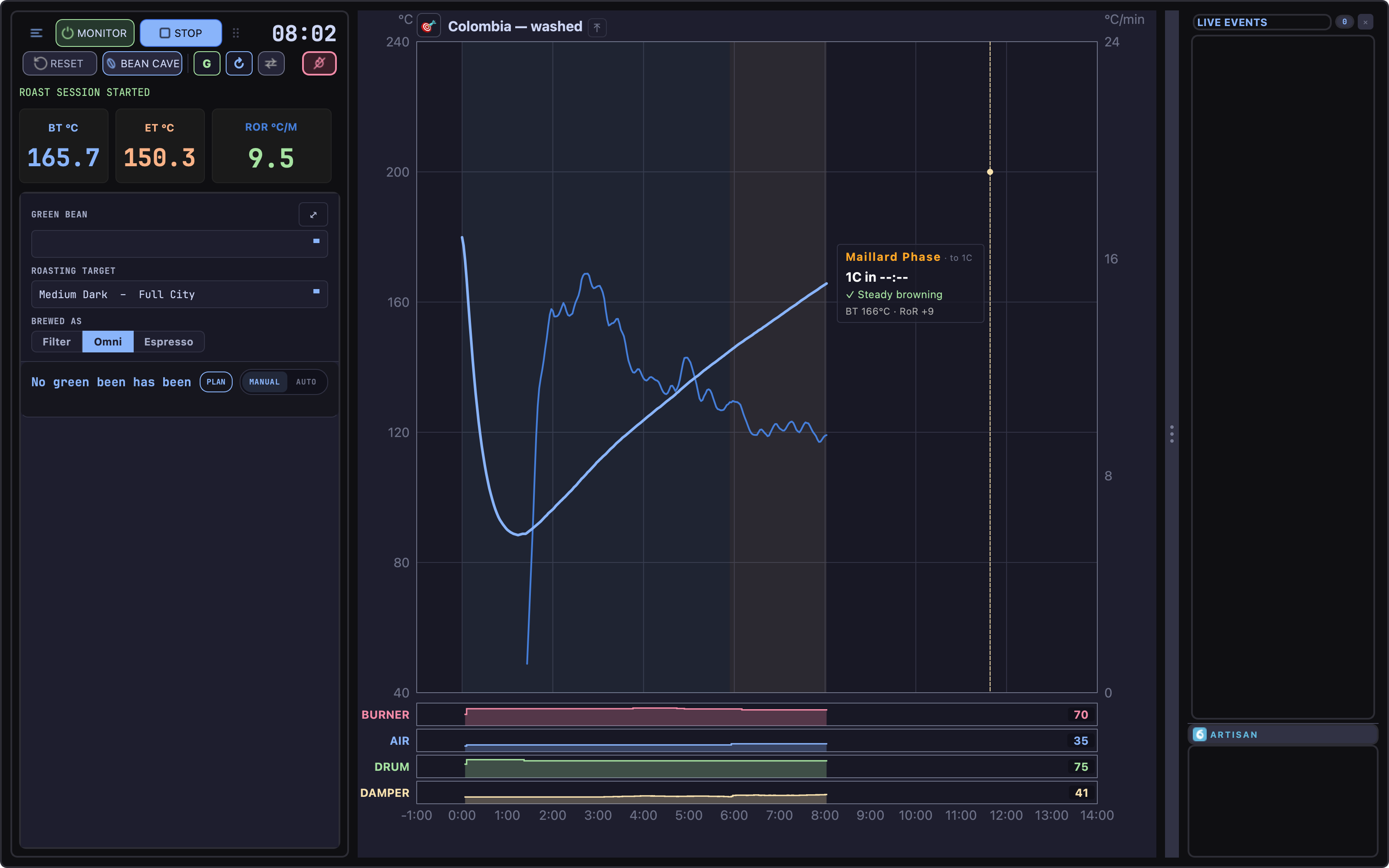Click the BURNER value 70
This screenshot has height=868, width=1389.
(x=1081, y=715)
